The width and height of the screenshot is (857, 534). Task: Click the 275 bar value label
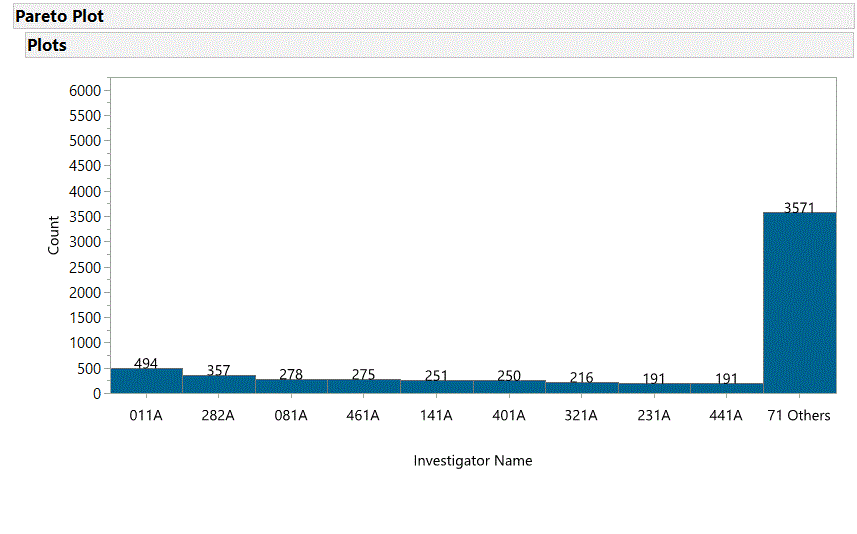click(x=363, y=374)
